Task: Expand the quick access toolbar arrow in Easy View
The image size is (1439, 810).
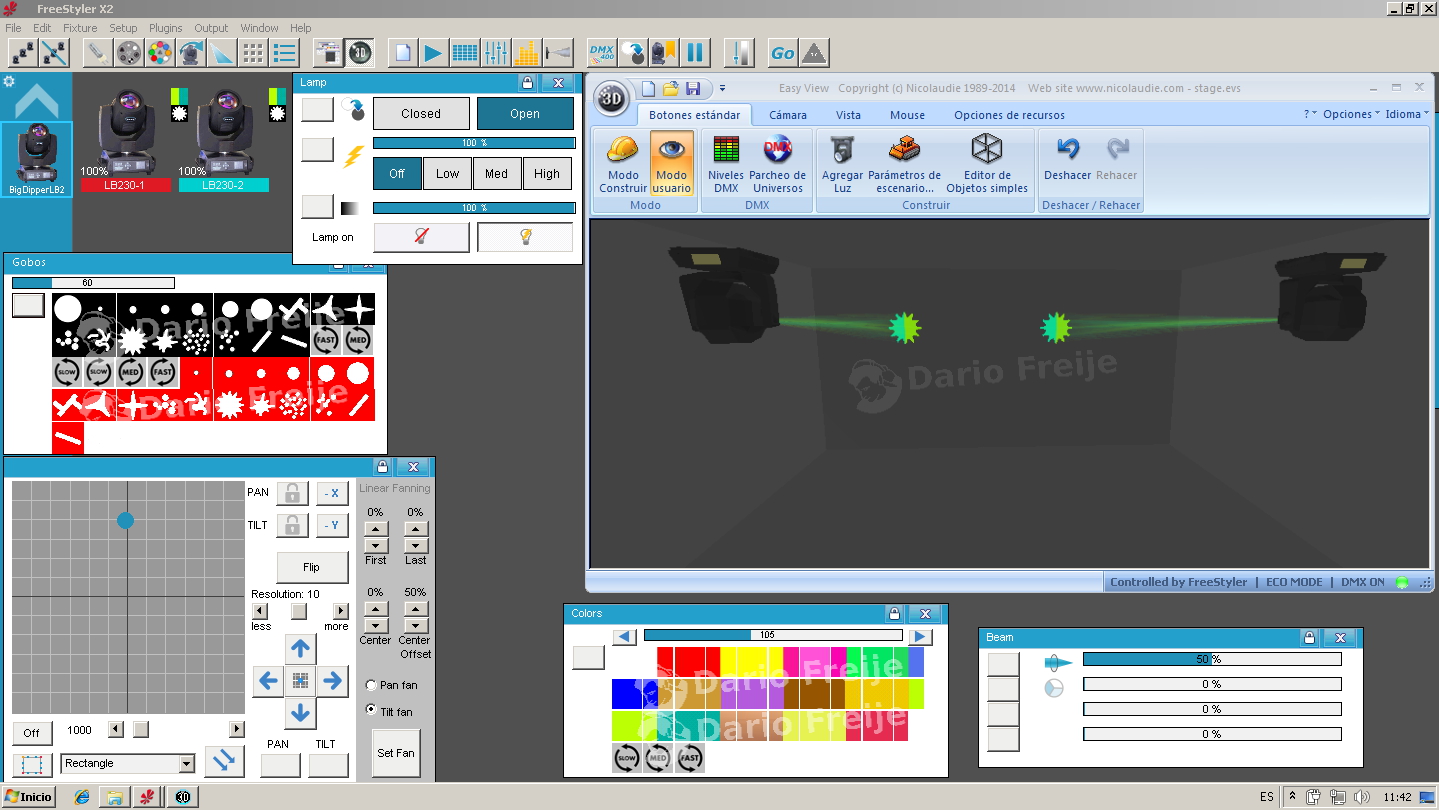Action: [x=722, y=89]
